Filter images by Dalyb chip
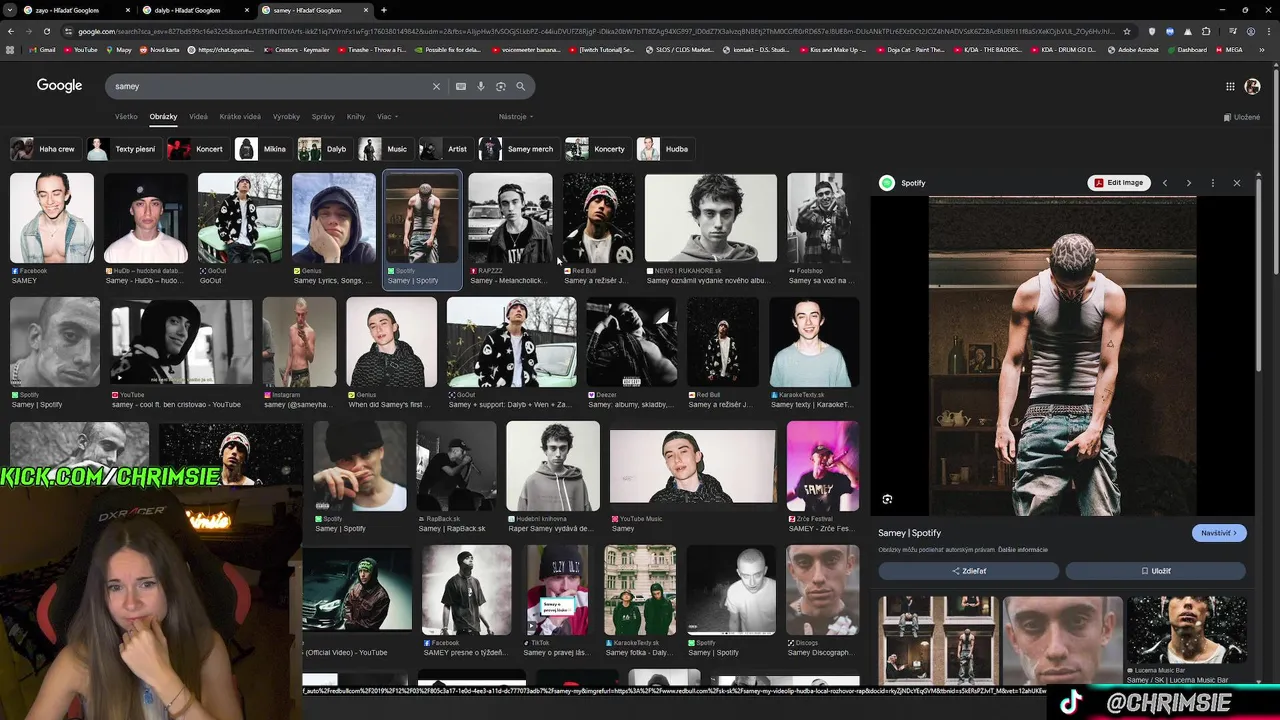 pyautogui.click(x=324, y=149)
